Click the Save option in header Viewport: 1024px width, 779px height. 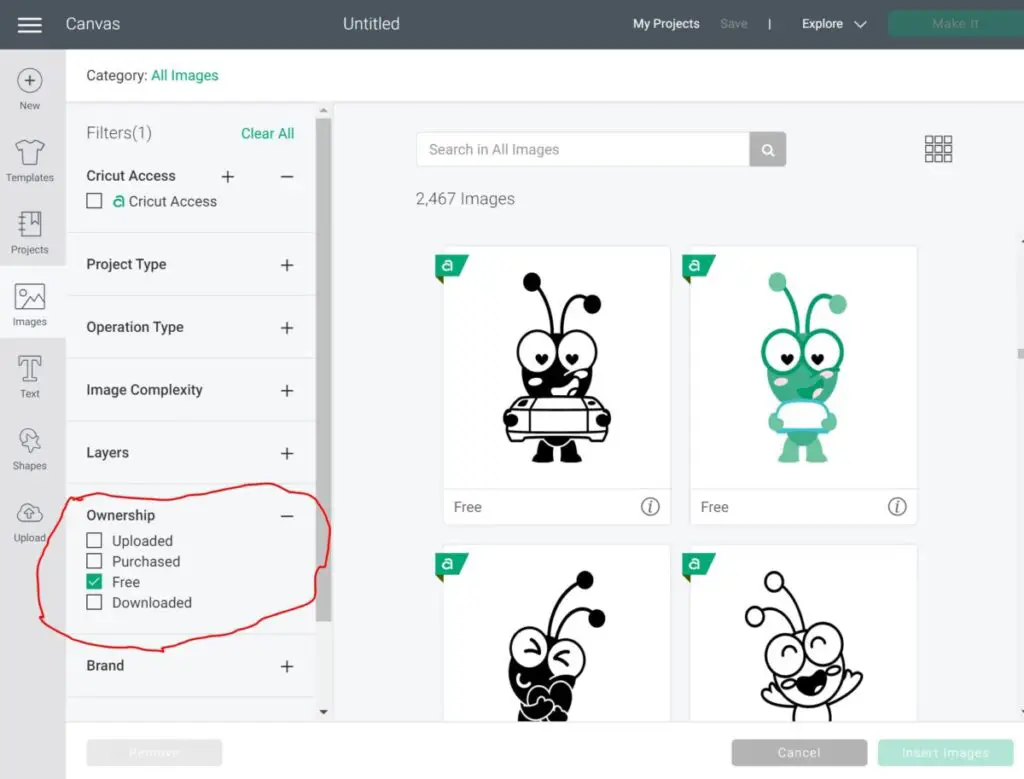pos(733,24)
